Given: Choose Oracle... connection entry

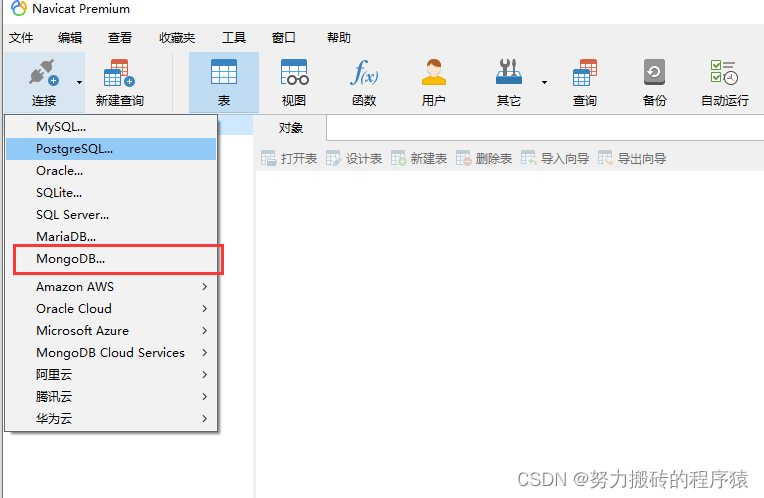Looking at the screenshot, I should 111,171.
